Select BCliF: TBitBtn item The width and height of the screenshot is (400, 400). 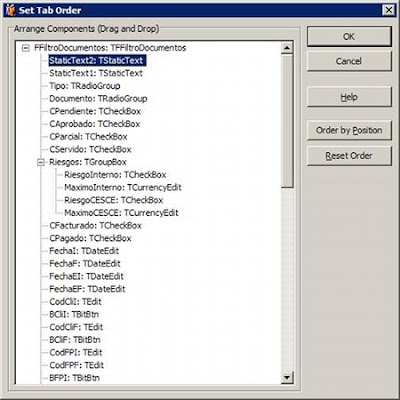click(x=75, y=340)
